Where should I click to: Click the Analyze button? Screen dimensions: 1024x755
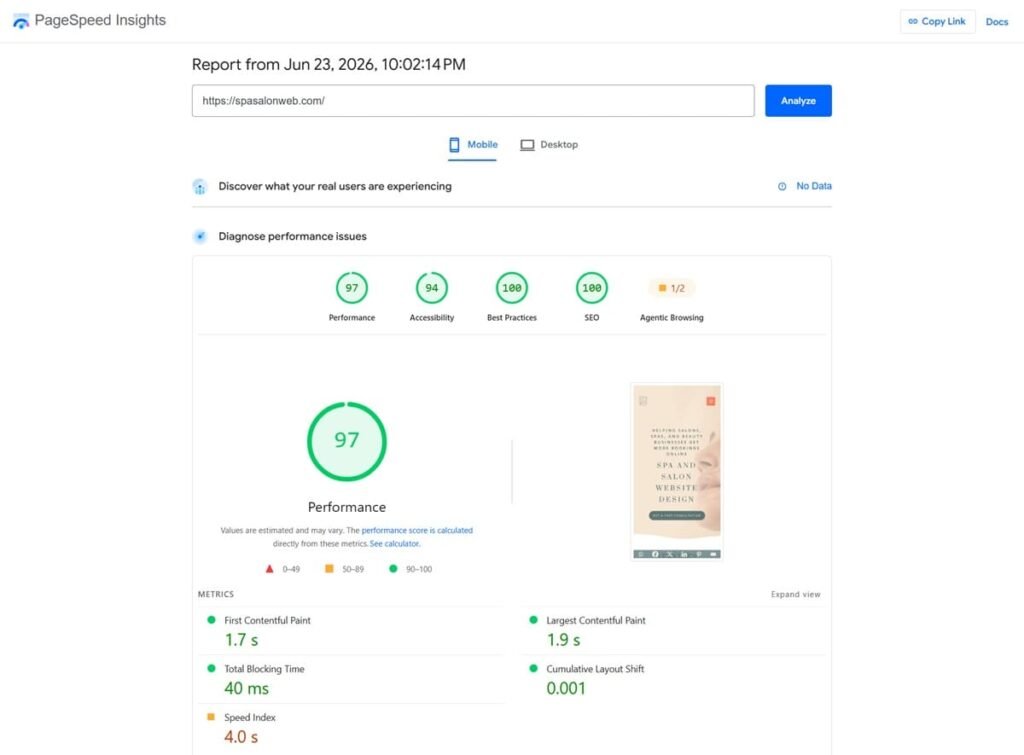tap(798, 101)
